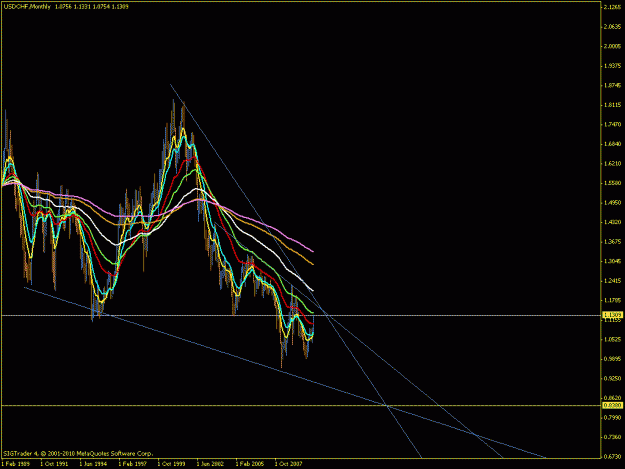625x469 pixels.
Task: Click the SIGTrader 4 MetaQuotes copyright text
Action: (x=78, y=453)
